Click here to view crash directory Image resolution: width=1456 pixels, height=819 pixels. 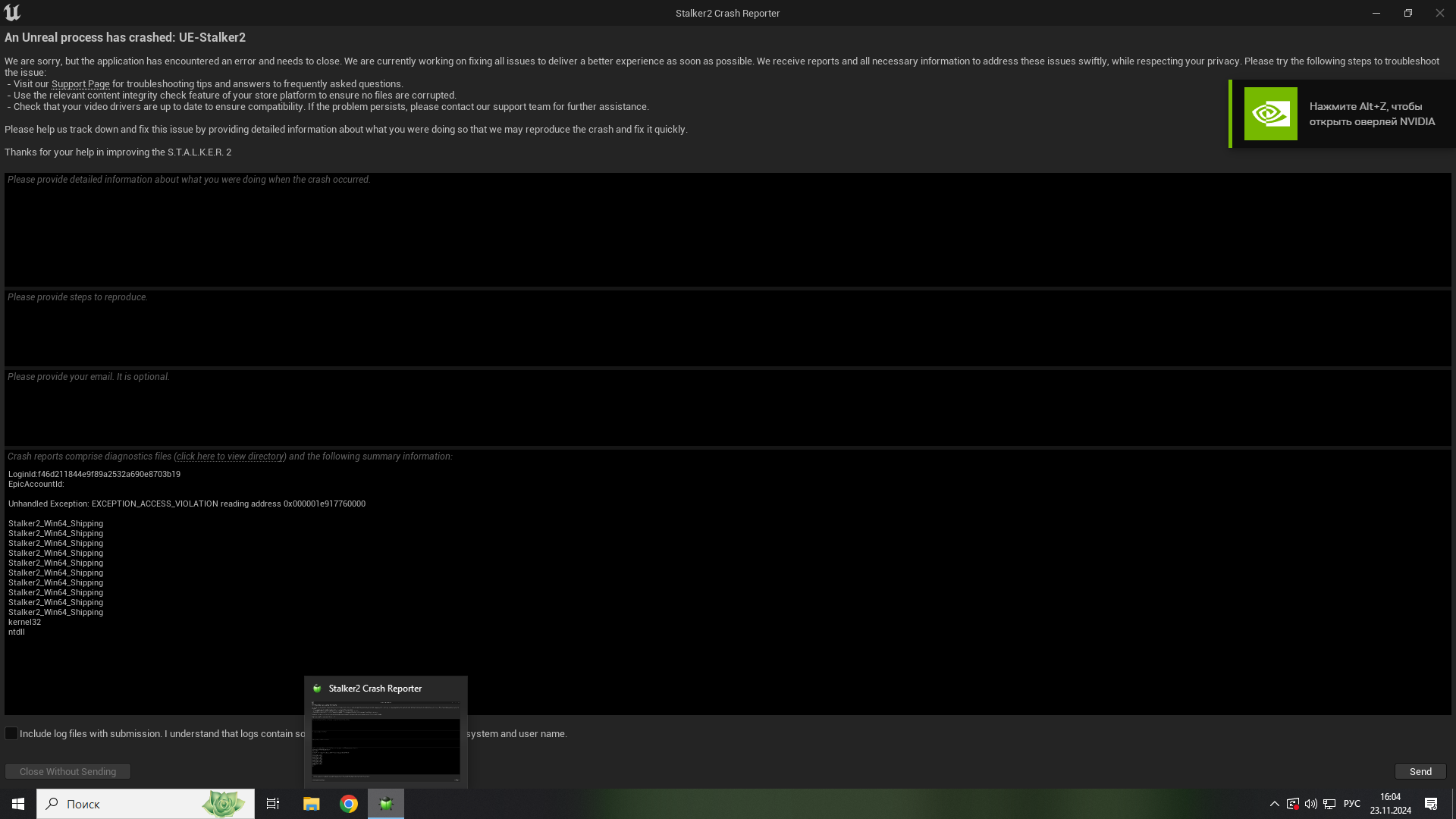tap(231, 456)
